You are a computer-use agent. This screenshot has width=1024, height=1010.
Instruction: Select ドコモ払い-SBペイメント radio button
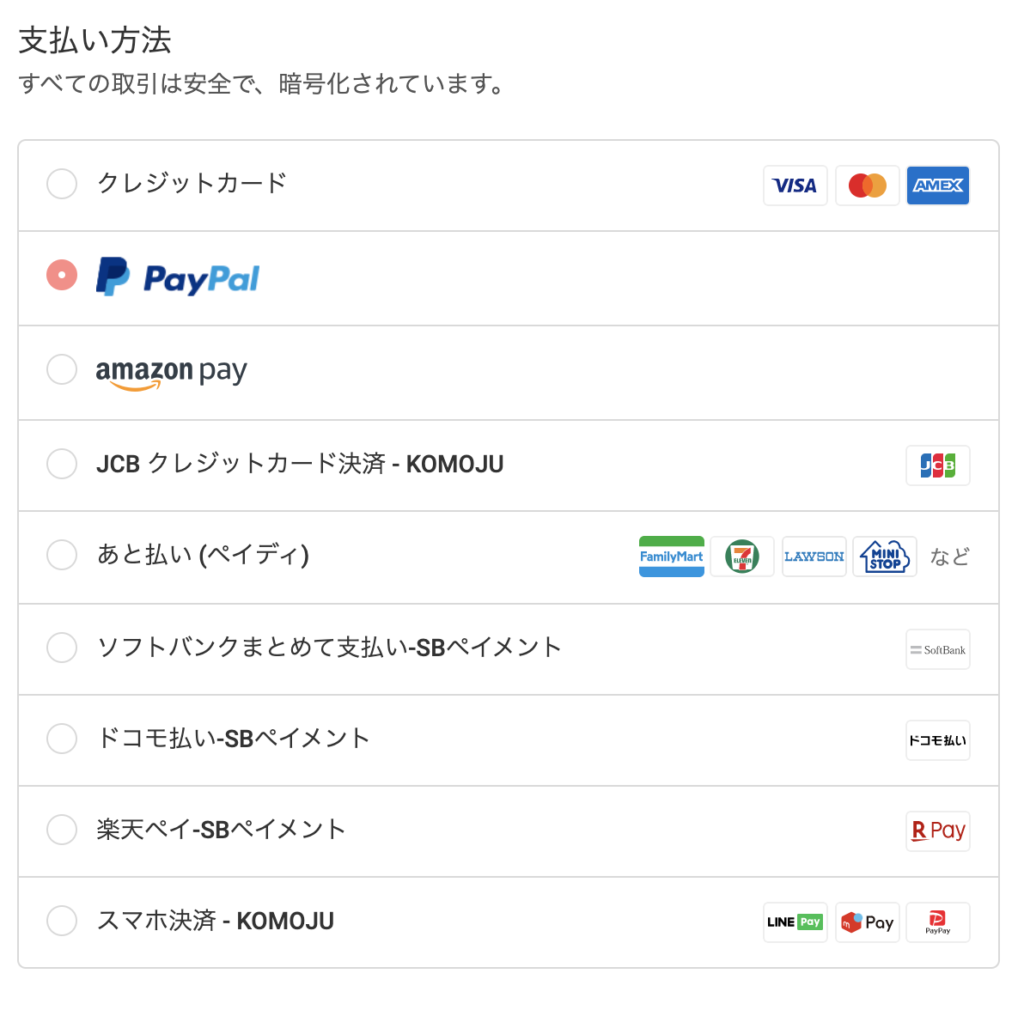coord(62,738)
